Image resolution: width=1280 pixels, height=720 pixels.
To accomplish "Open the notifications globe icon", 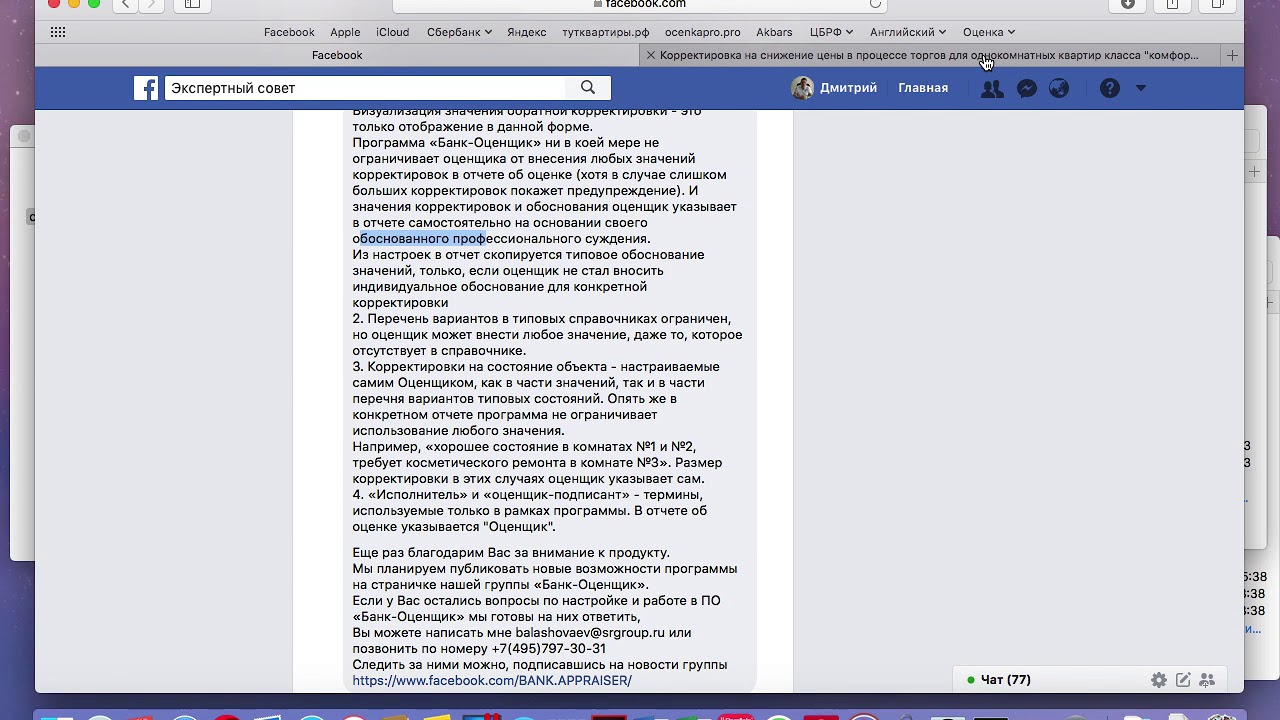I will pyautogui.click(x=1059, y=89).
